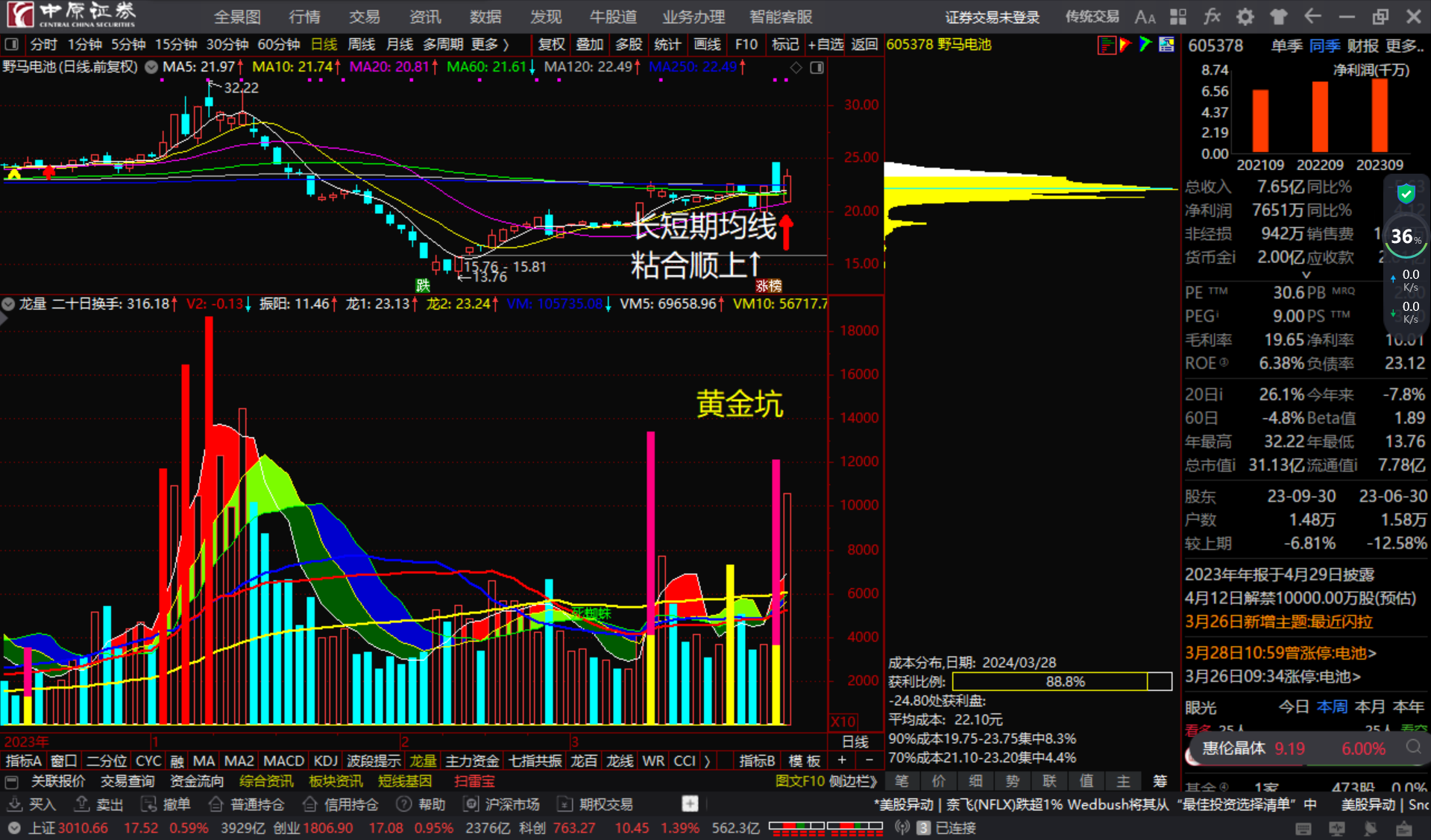Switch to the 同季 same-quarter view
This screenshot has height=840, width=1431.
1324,46
